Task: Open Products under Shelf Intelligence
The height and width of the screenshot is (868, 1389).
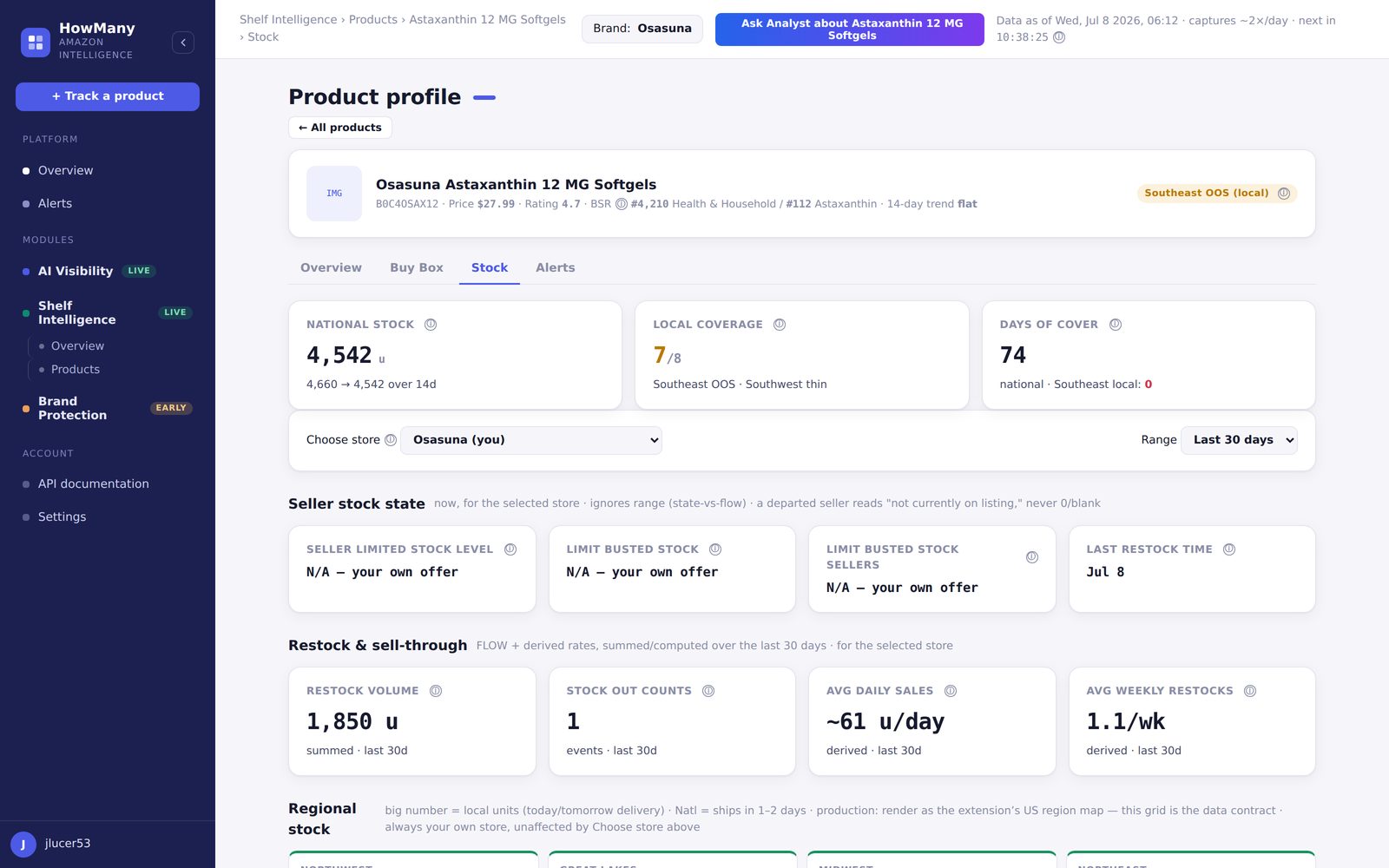Action: point(76,370)
